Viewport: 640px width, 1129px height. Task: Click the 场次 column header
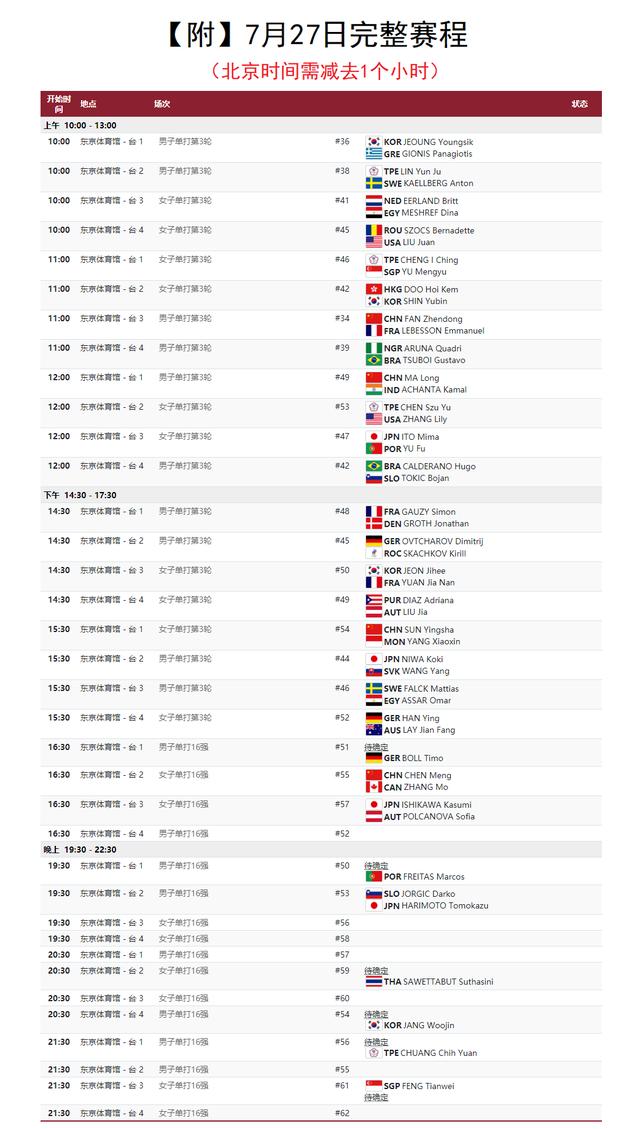(161, 104)
